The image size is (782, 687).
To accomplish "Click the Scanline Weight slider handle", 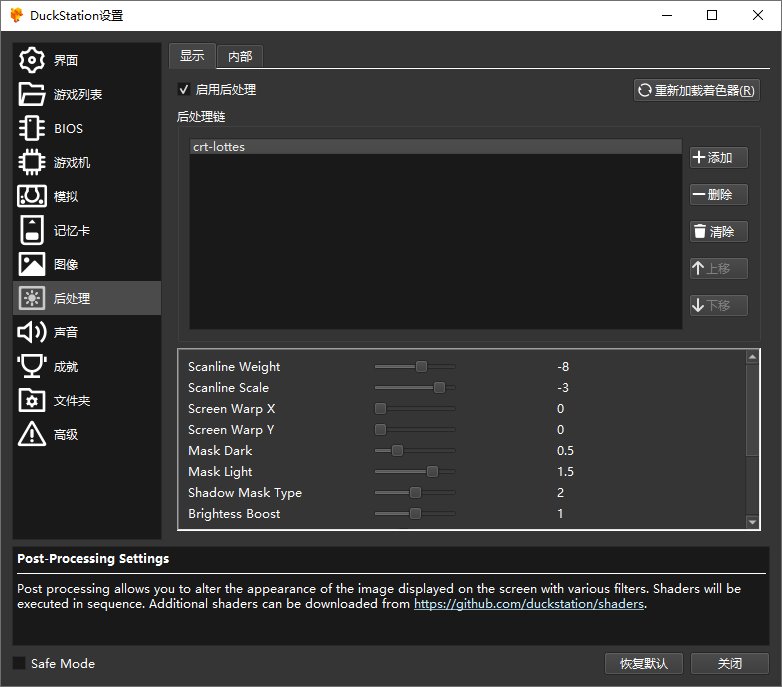I will click(421, 366).
